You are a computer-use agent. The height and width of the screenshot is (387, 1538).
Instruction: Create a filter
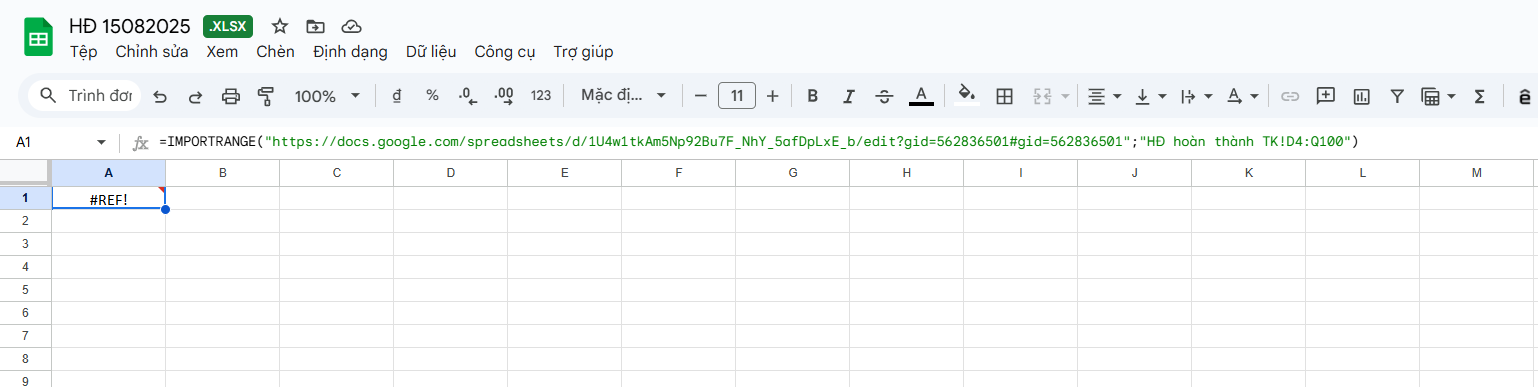[1397, 96]
